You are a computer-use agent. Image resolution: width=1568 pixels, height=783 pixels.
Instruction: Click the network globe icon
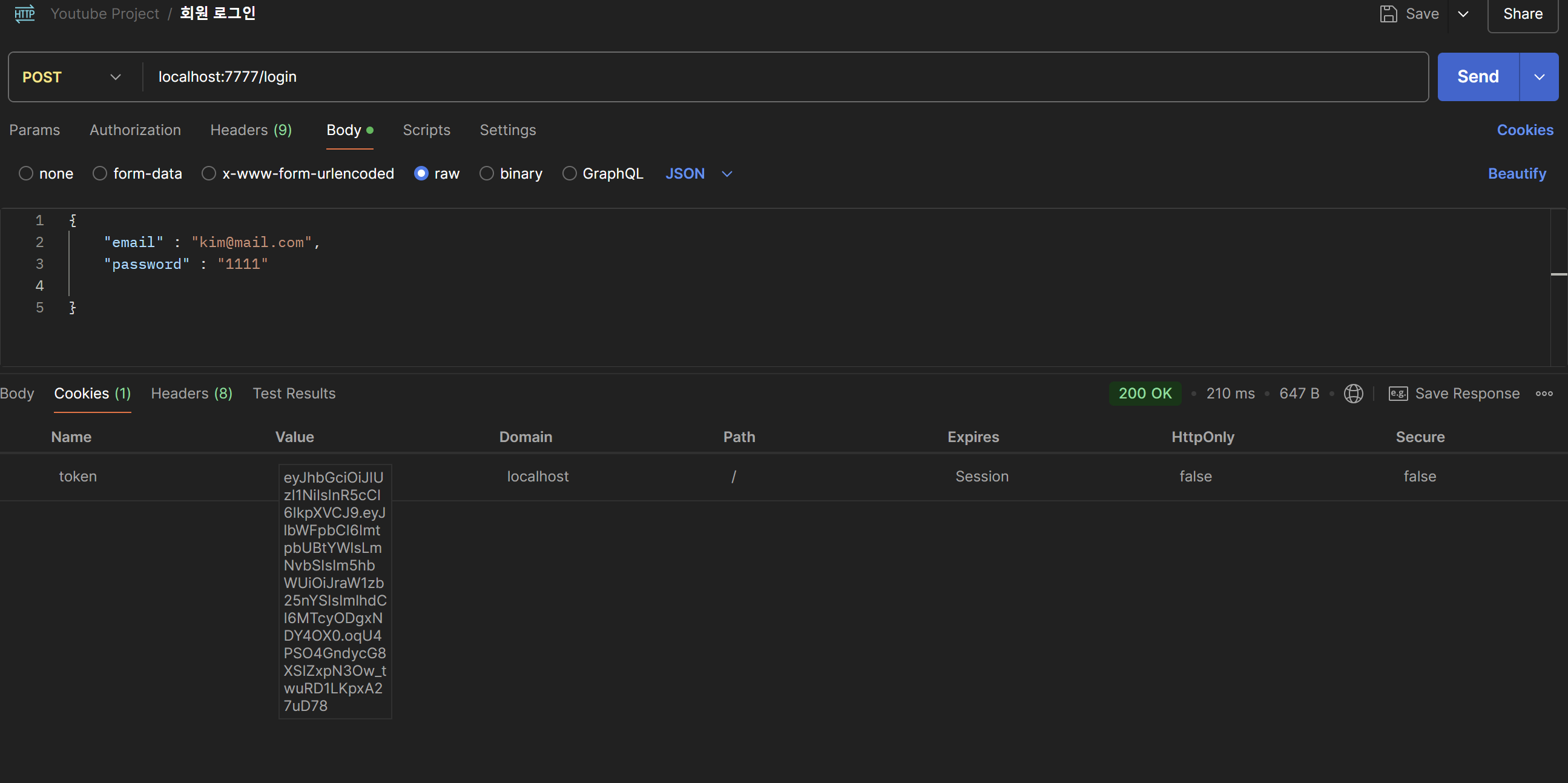(x=1353, y=394)
